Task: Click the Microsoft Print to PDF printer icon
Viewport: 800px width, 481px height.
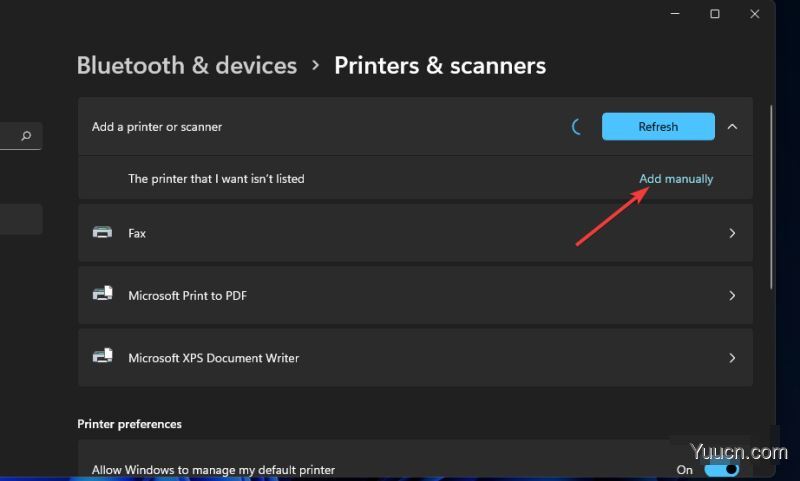Action: pos(102,295)
